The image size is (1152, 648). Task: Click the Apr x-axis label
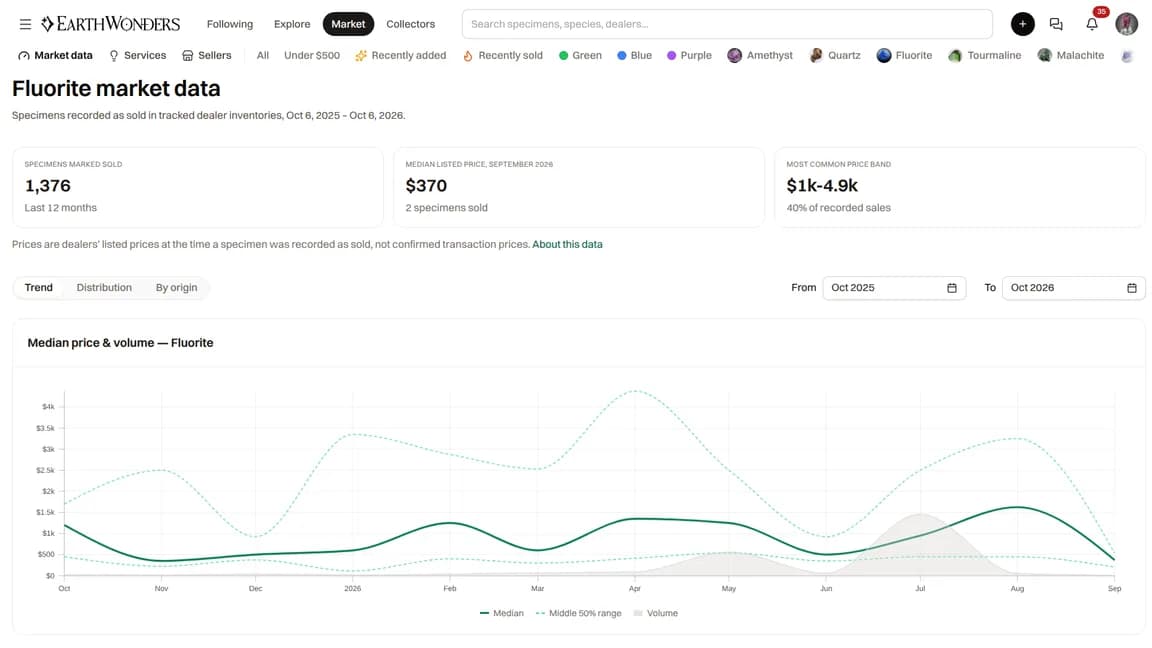635,588
